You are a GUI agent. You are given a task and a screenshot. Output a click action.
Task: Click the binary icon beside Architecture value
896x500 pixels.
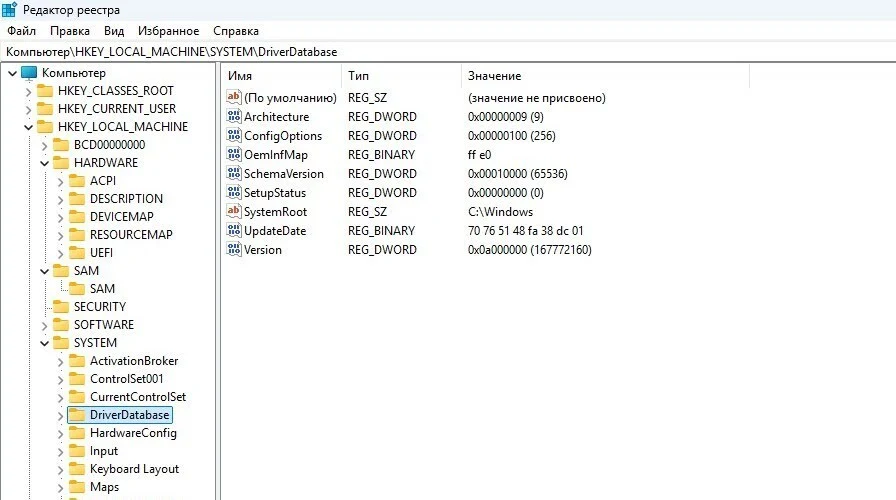[235, 117]
